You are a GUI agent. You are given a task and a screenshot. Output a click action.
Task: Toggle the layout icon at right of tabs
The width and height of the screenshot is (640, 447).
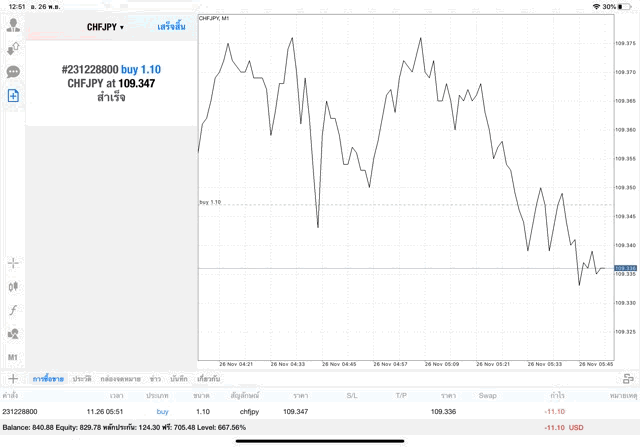(x=628, y=379)
